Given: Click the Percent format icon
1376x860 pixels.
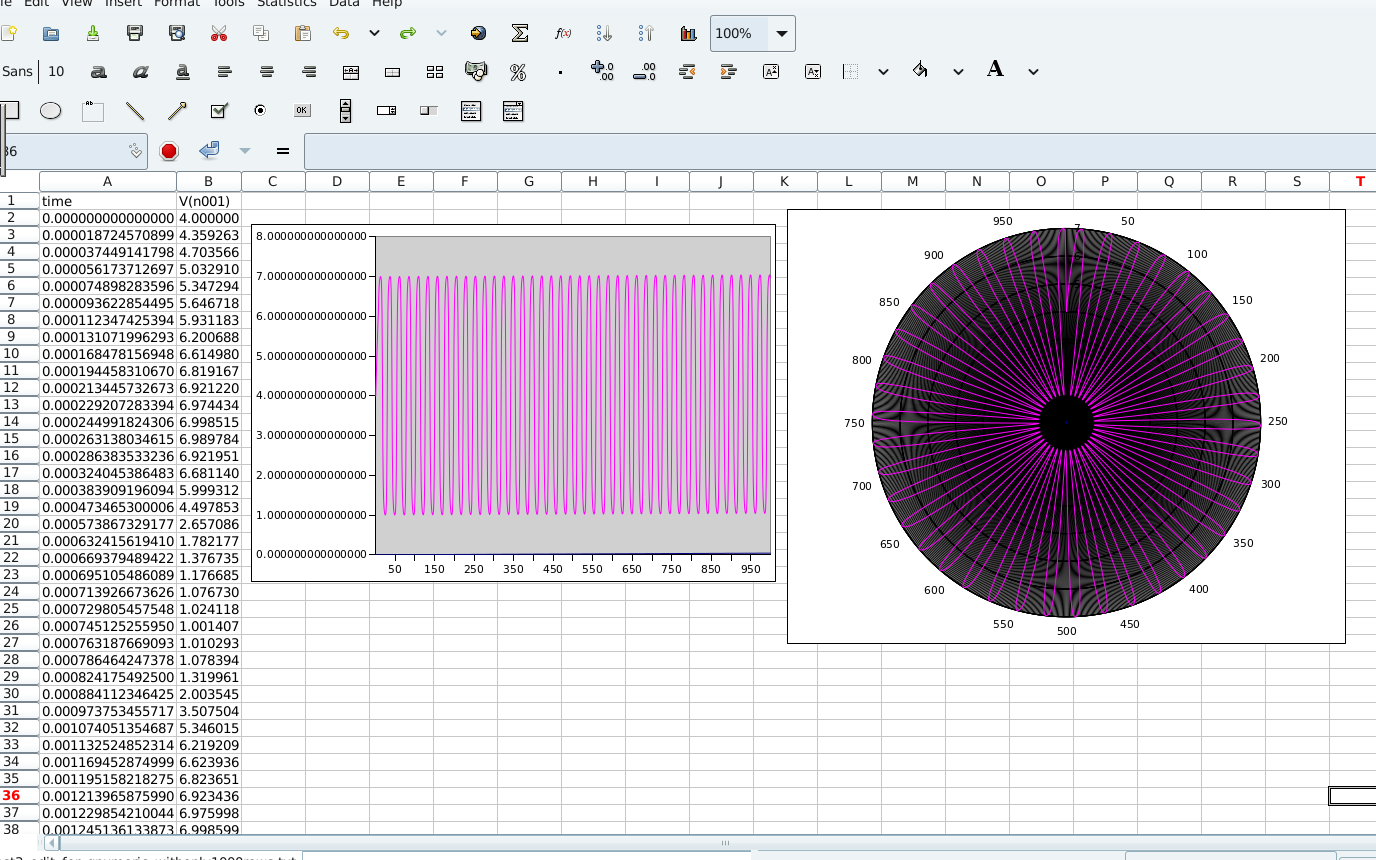Looking at the screenshot, I should tap(518, 71).
